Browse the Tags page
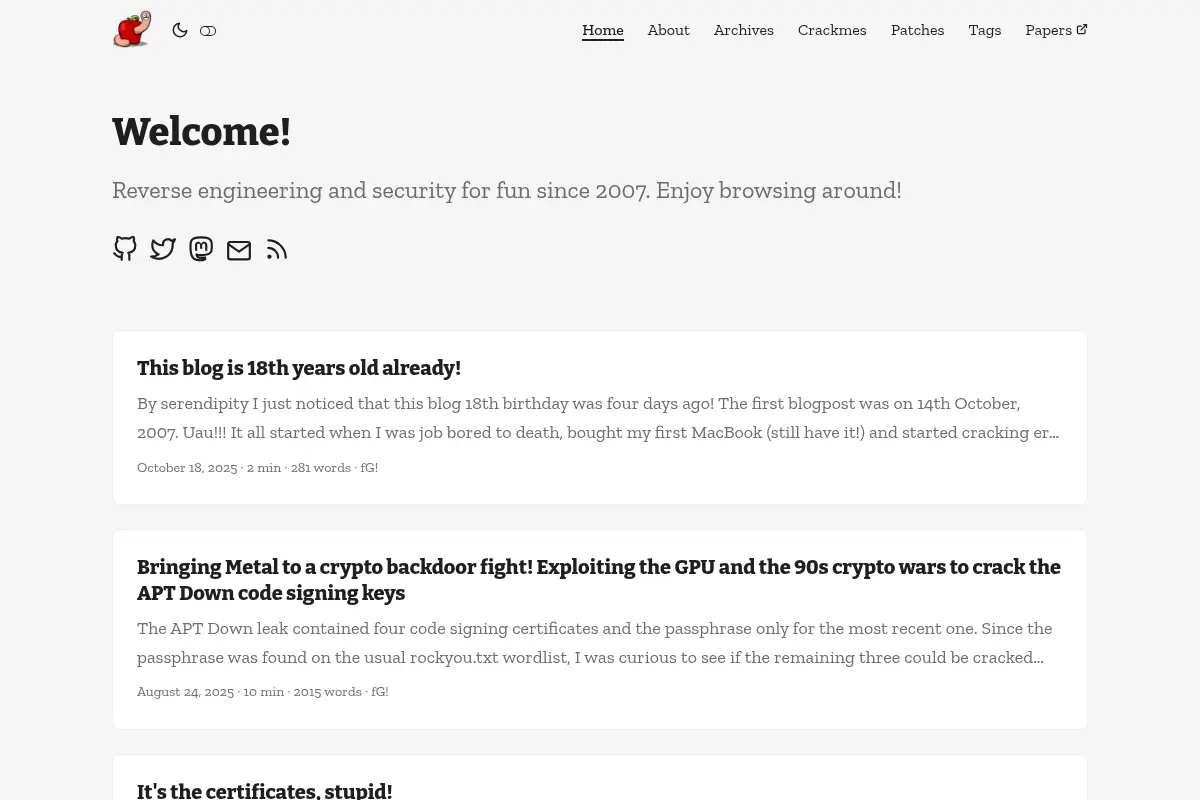The width and height of the screenshot is (1200, 800). (x=984, y=30)
